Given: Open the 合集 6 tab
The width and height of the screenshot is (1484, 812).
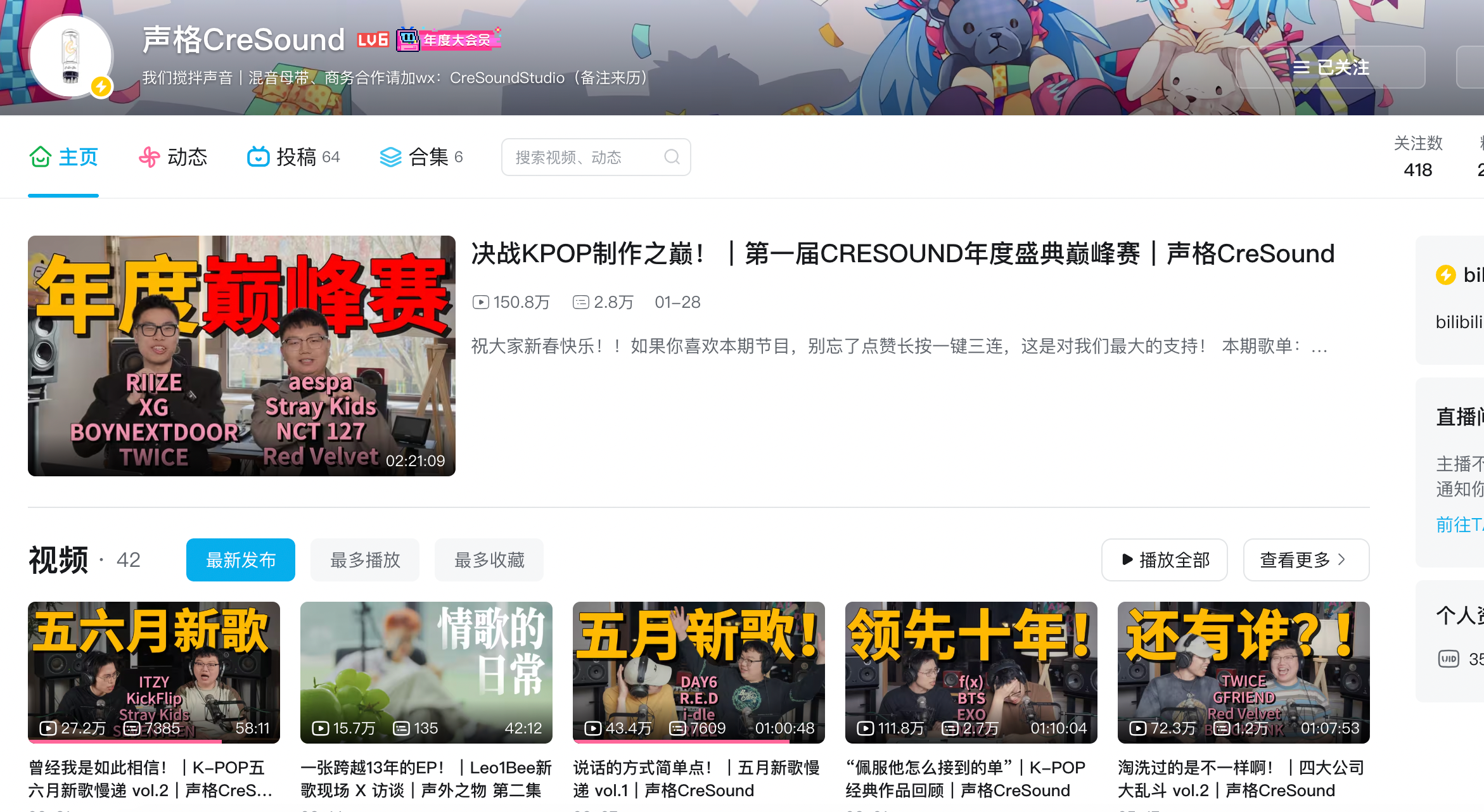Looking at the screenshot, I should point(421,157).
